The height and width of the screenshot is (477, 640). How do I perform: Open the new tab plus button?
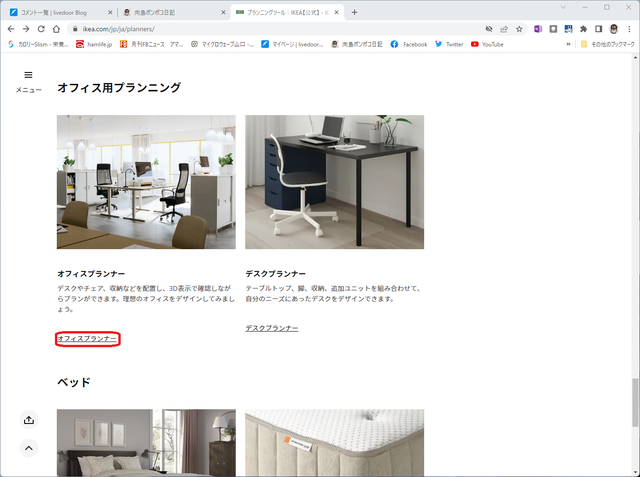354,12
